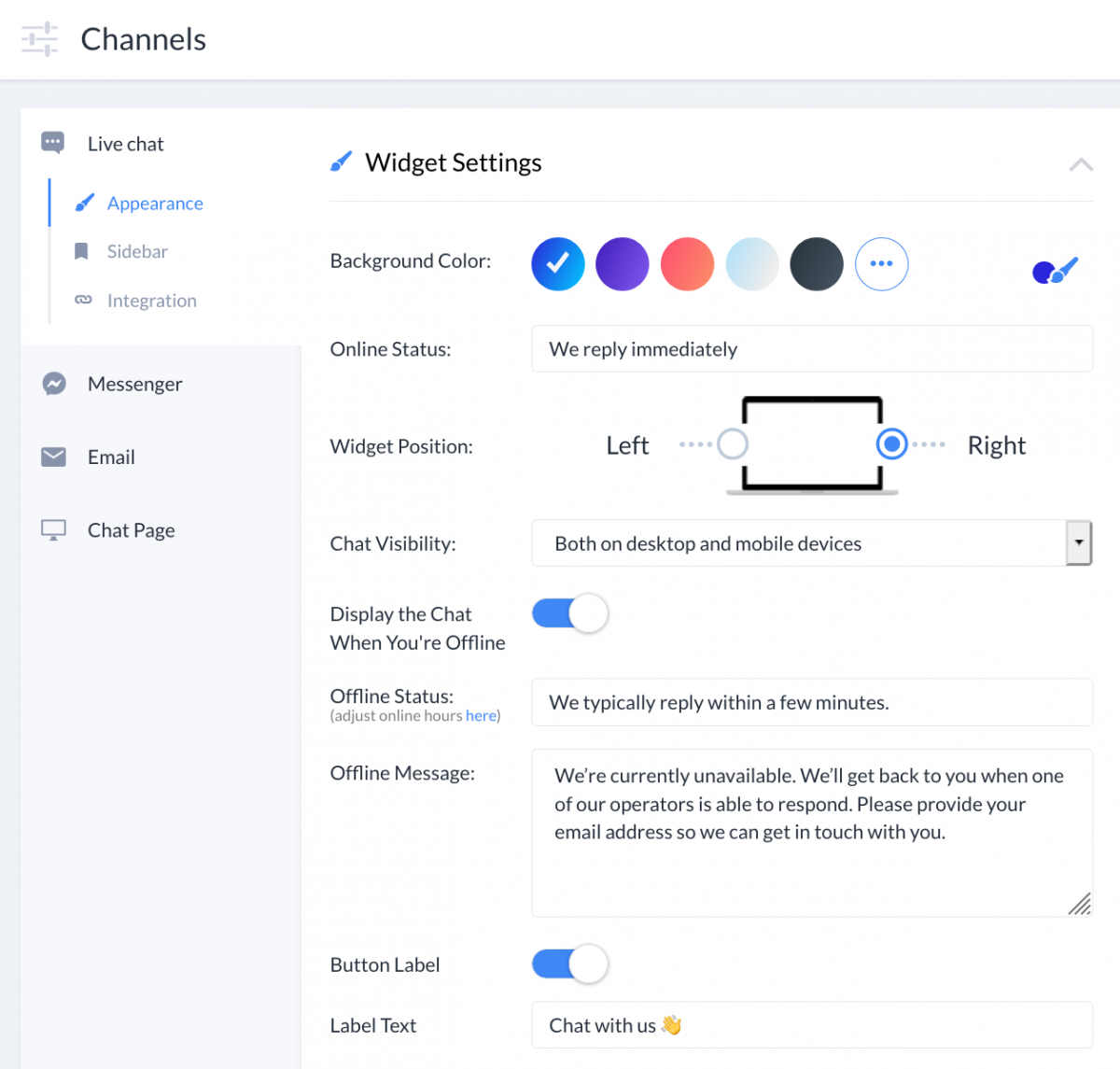Select the coral red background color
The width and height of the screenshot is (1120, 1069).
tap(687, 264)
